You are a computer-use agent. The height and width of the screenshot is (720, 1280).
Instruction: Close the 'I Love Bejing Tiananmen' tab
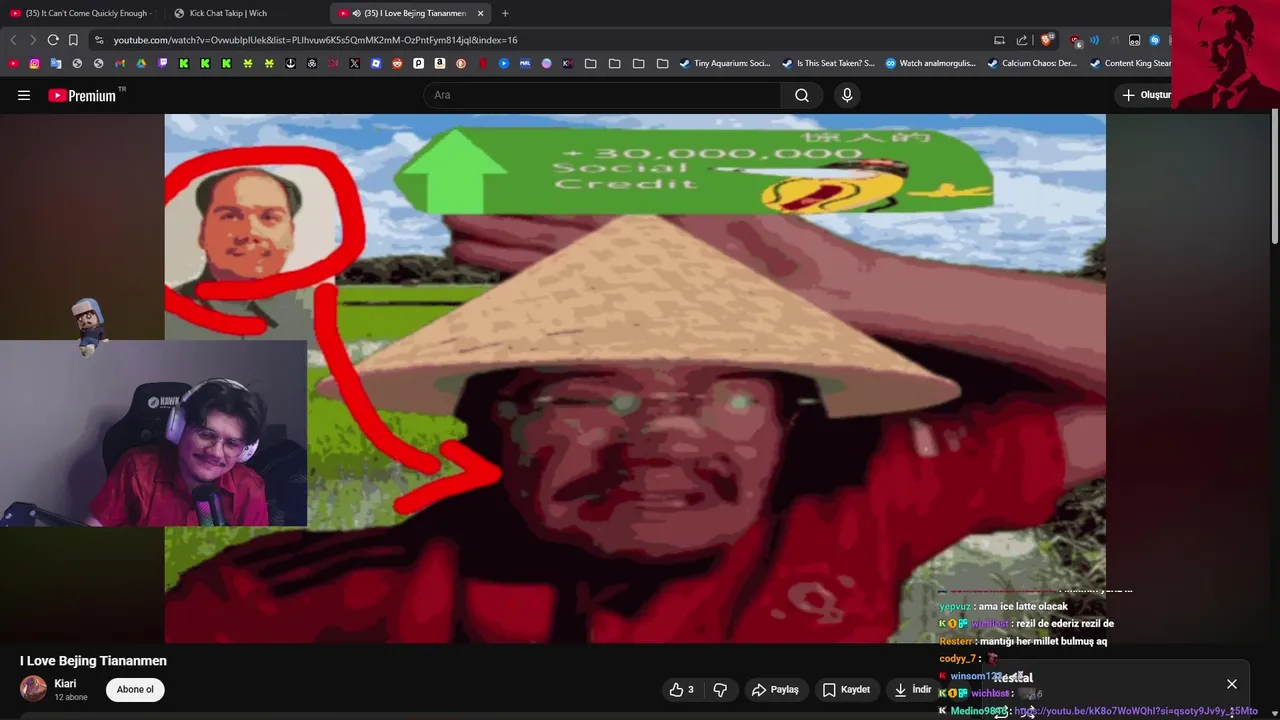481,13
